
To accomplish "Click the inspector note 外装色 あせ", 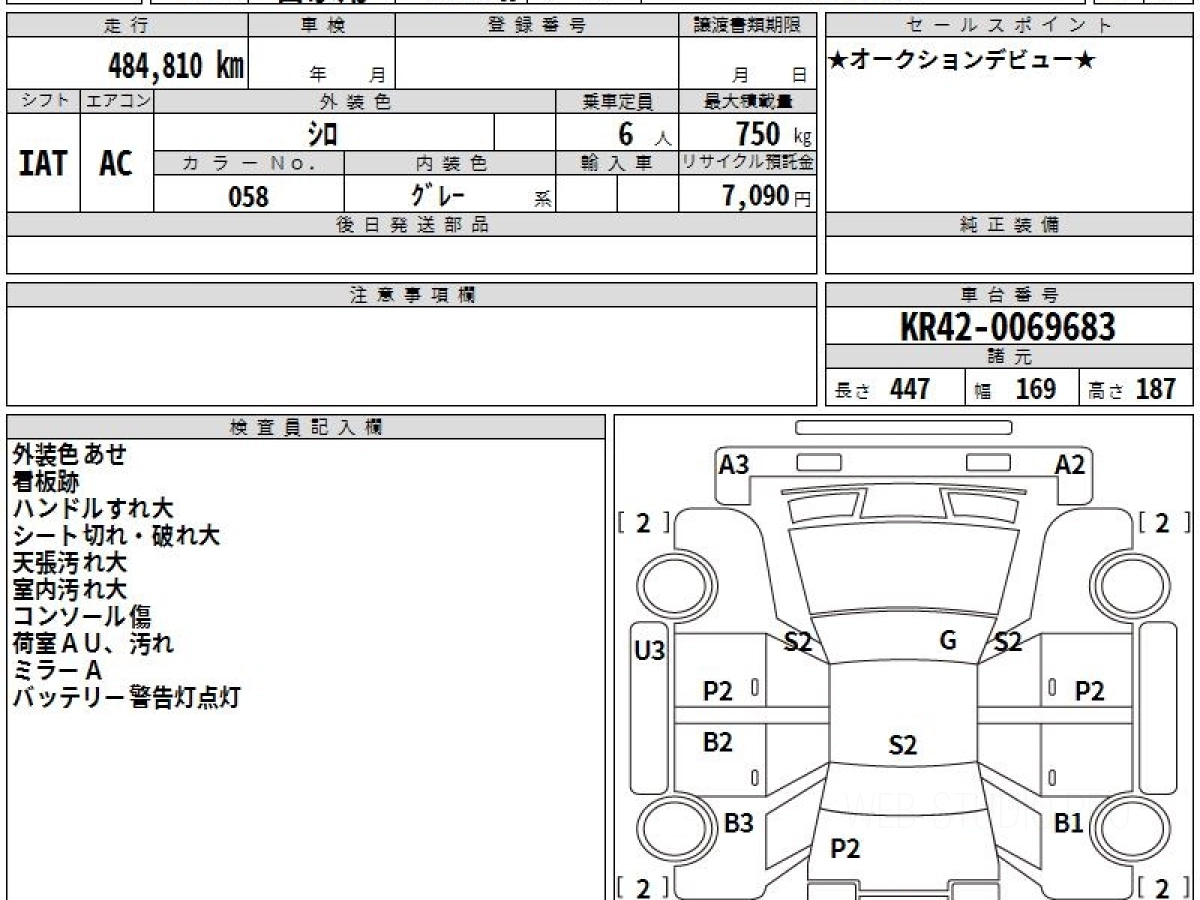I will point(70,454).
